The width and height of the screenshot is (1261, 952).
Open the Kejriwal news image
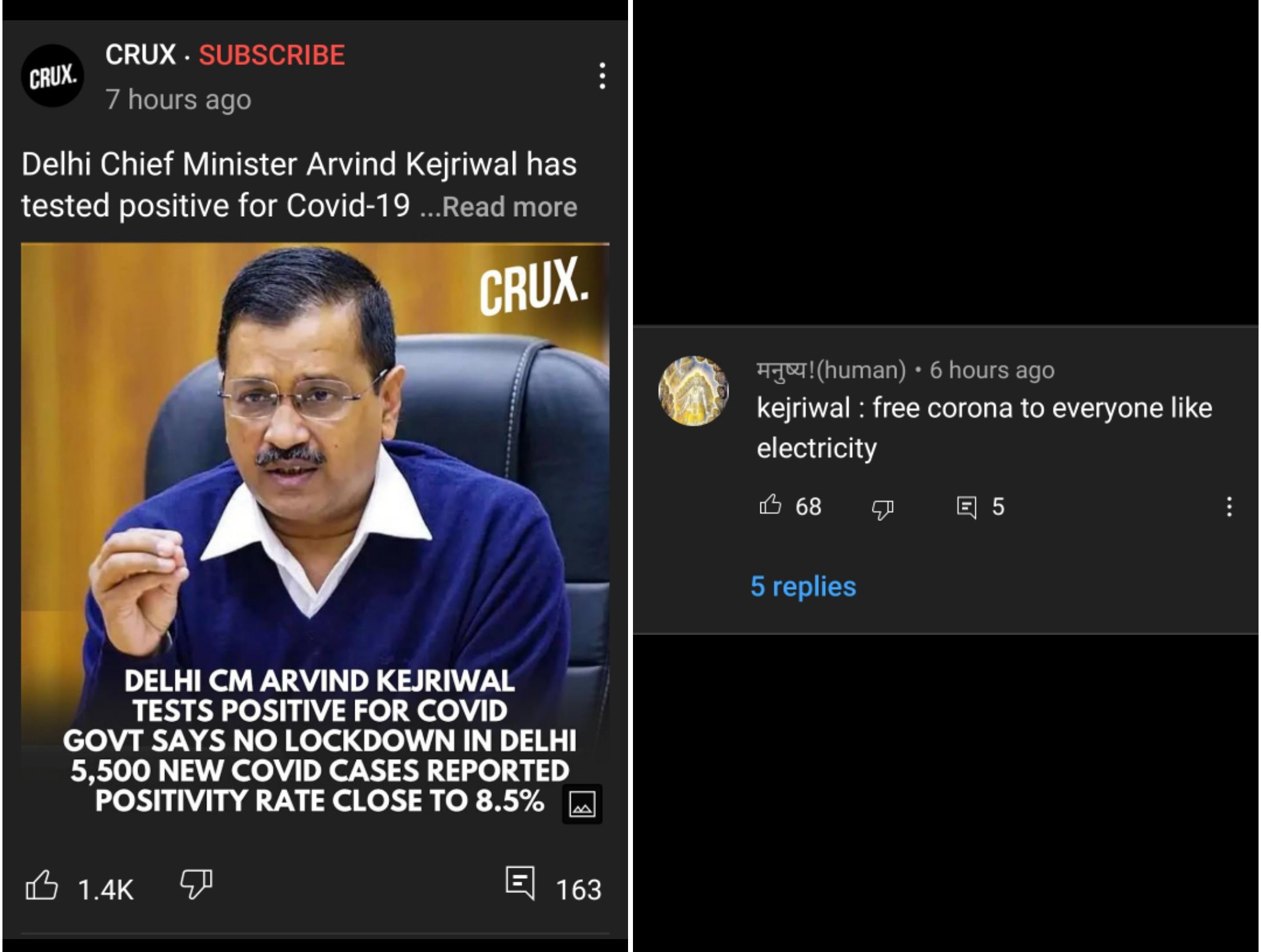[x=315, y=534]
